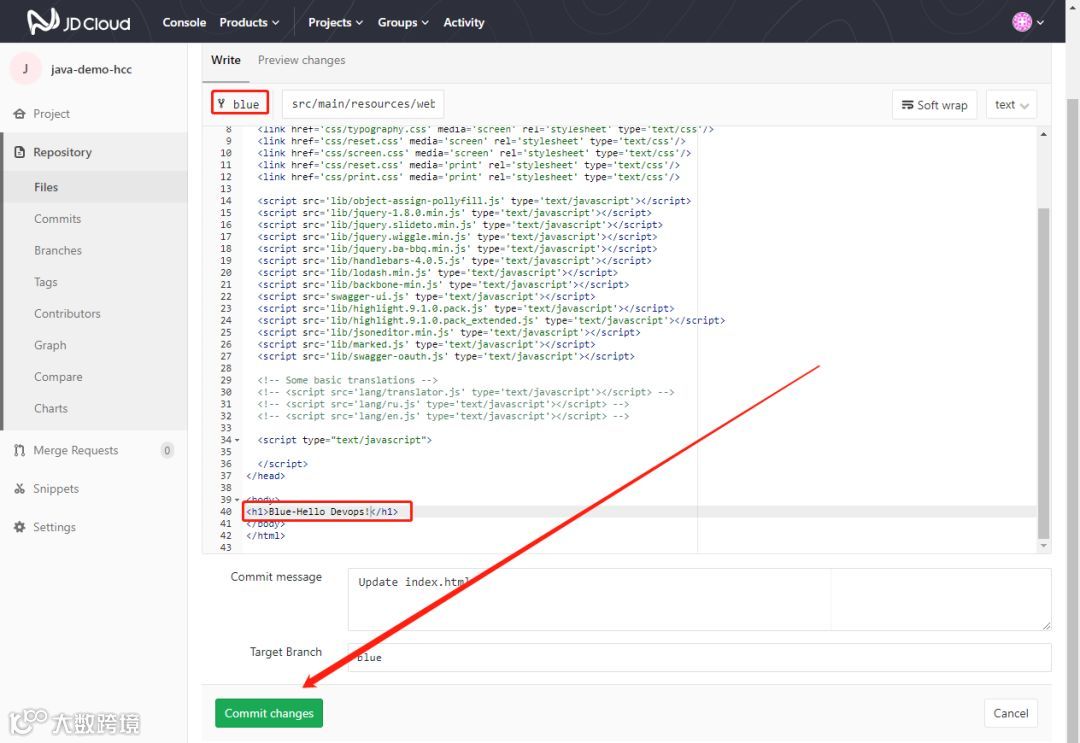Click the closing html tag on line 42
Viewport: 1080px width, 743px height.
pyautogui.click(x=265, y=536)
